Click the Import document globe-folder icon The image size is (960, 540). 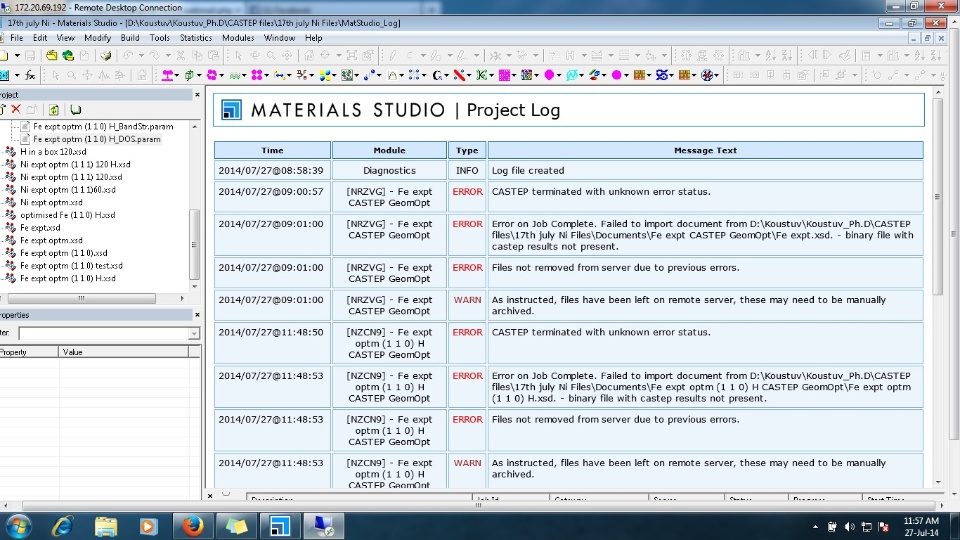(68, 56)
